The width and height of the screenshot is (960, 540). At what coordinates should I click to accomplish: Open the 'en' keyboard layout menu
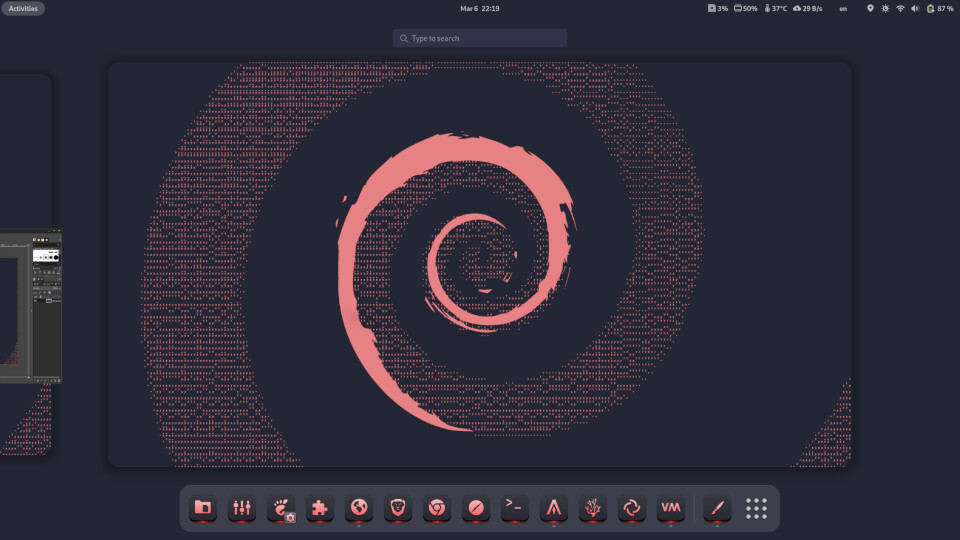click(x=843, y=8)
